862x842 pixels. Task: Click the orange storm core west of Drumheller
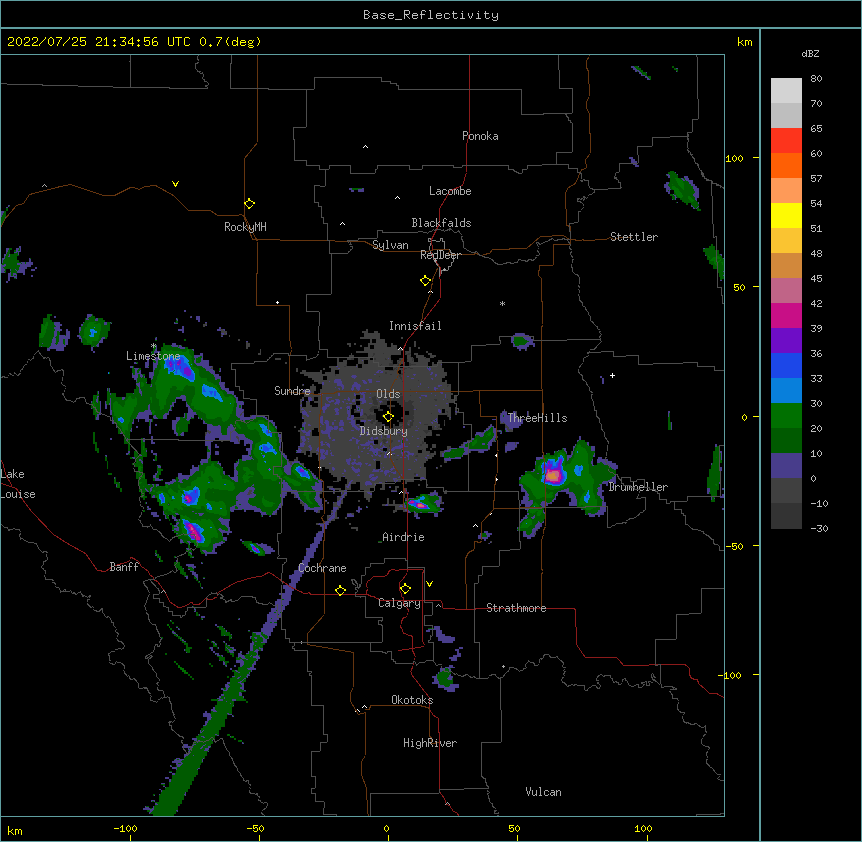click(x=553, y=475)
